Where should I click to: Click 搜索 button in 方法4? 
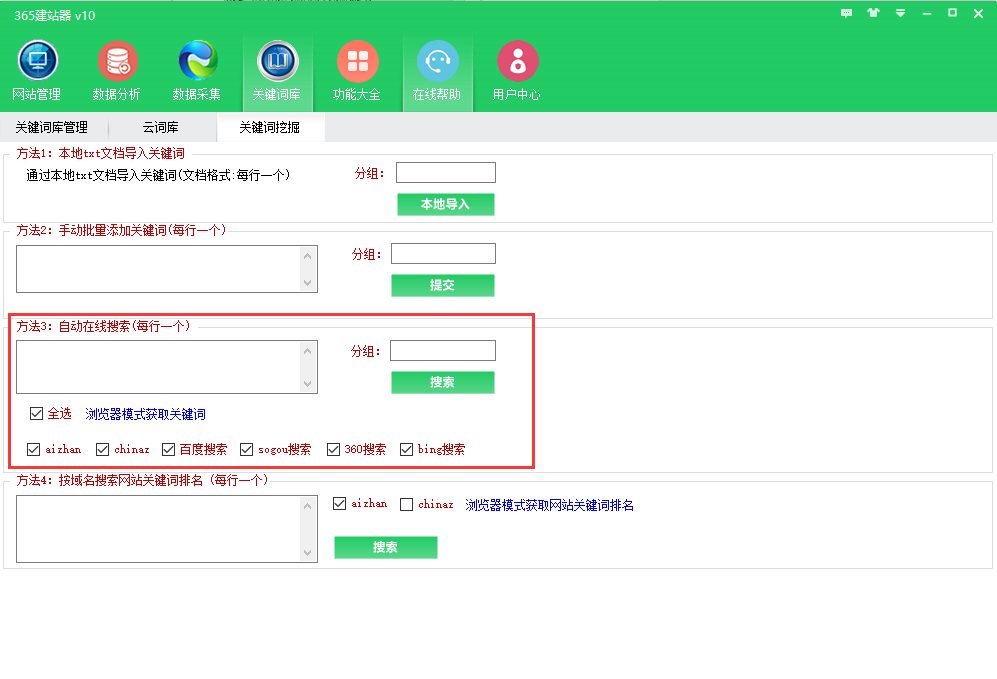coord(386,547)
